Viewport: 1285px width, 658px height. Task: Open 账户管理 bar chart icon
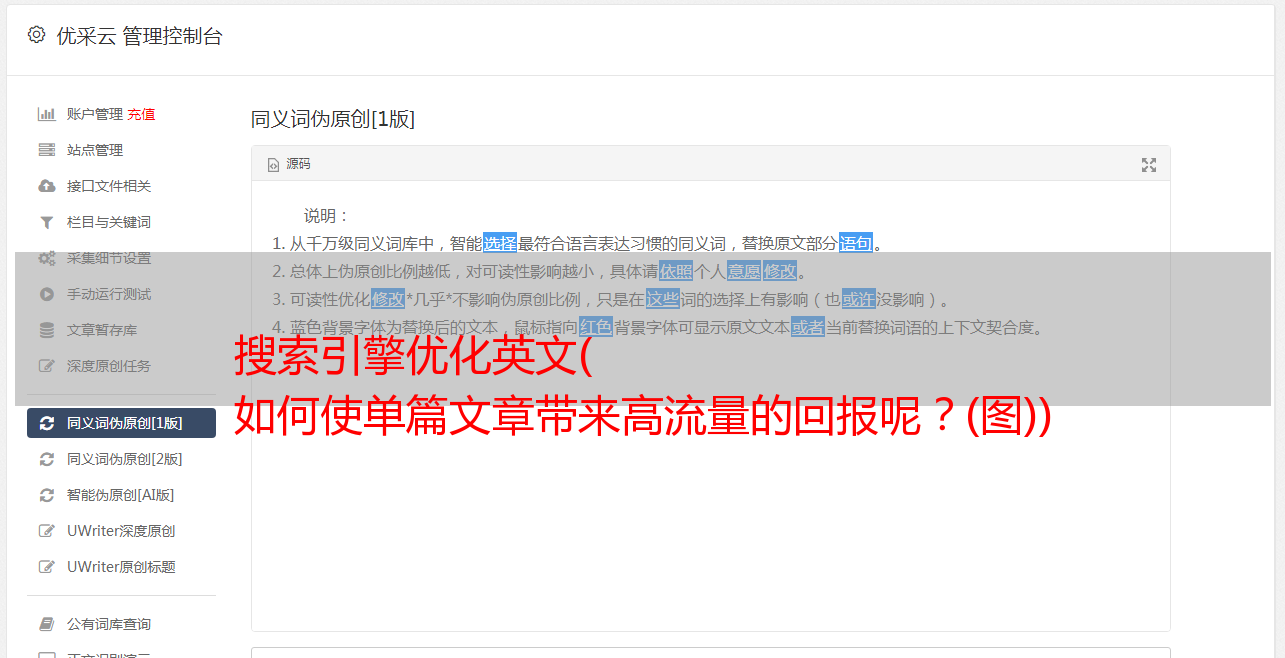(46, 114)
